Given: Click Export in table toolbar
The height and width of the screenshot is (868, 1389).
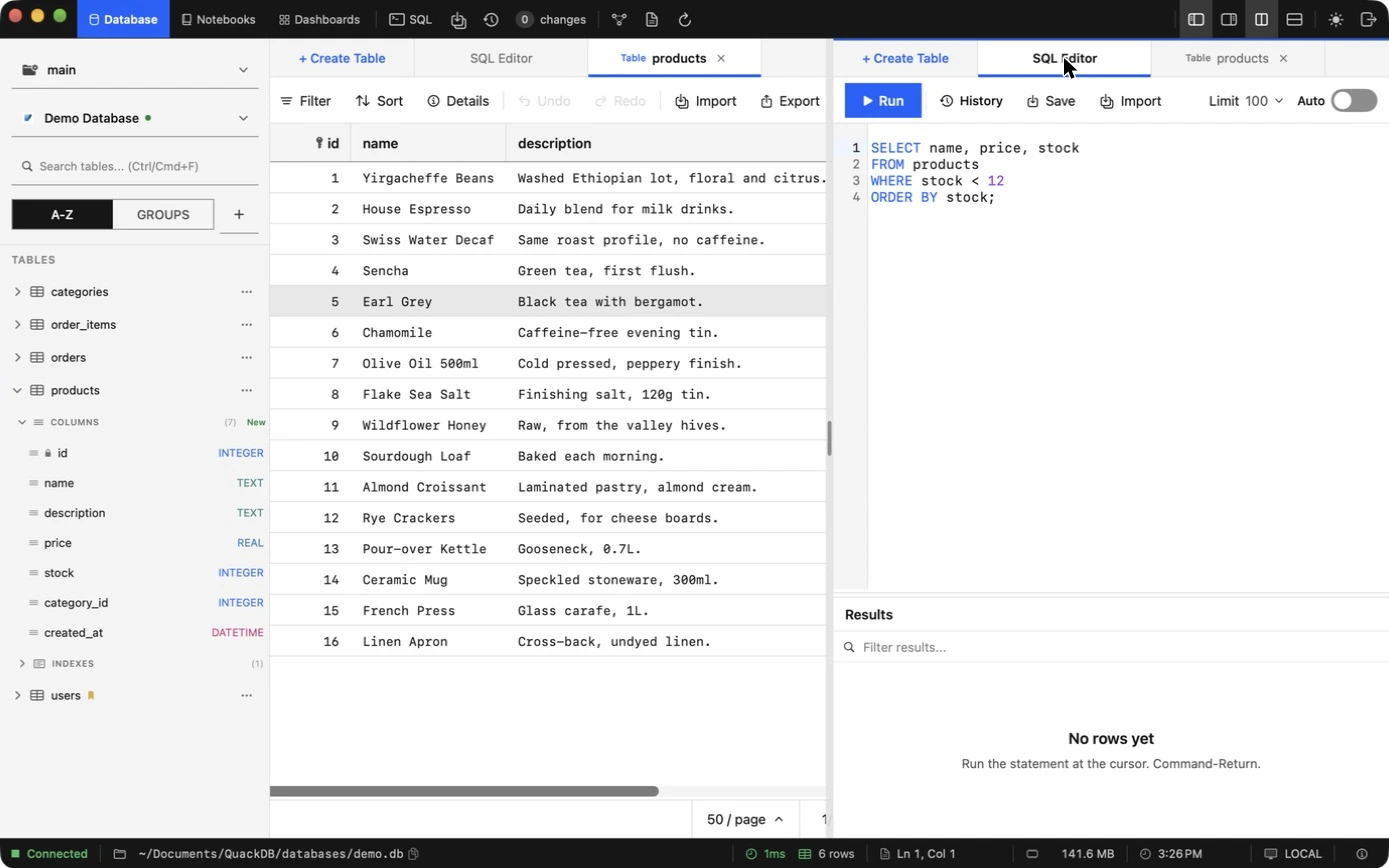Looking at the screenshot, I should [x=790, y=101].
